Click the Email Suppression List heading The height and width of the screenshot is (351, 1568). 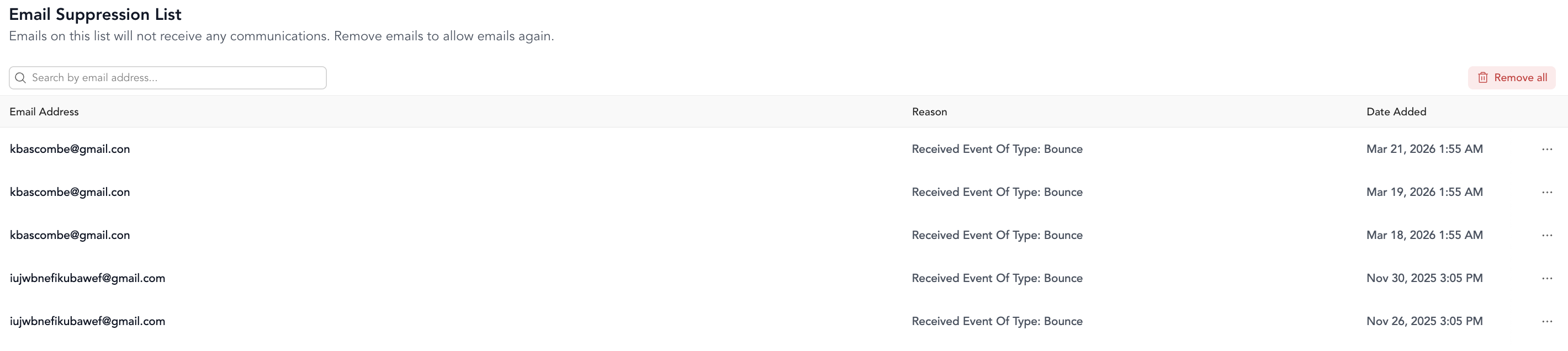(95, 14)
